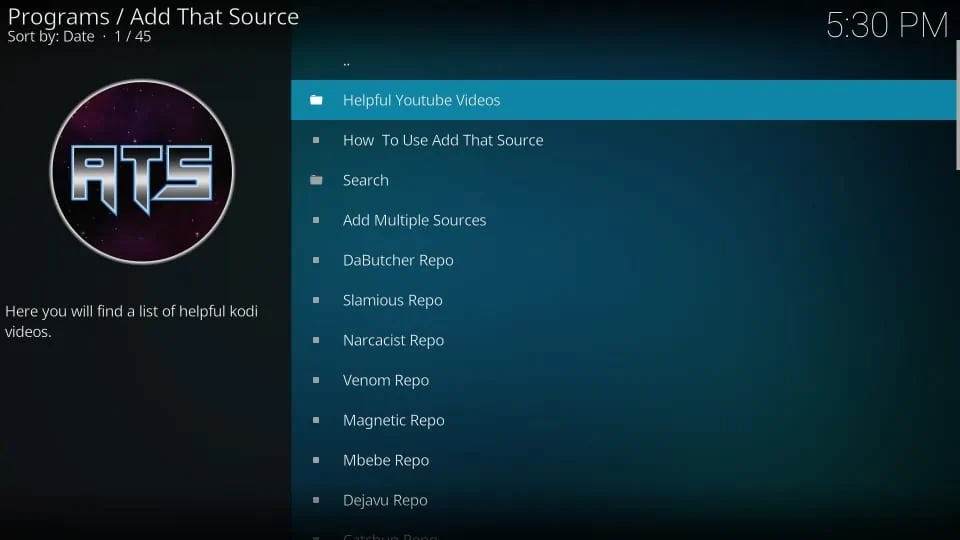
Task: Click the bullet icon beside Magnetic Repo
Action: pyautogui.click(x=316, y=420)
